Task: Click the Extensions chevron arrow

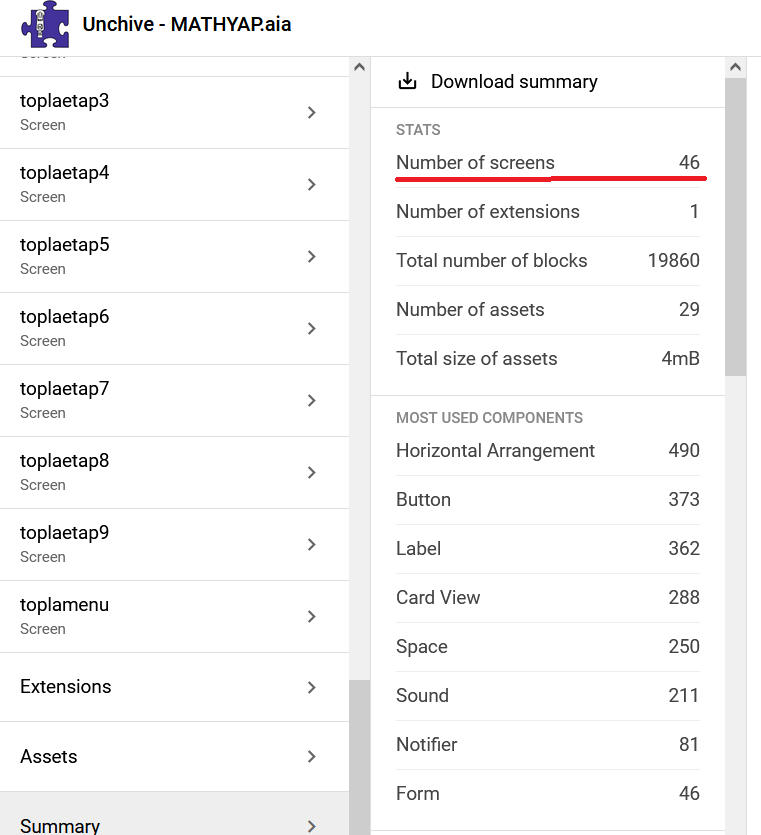Action: [312, 687]
